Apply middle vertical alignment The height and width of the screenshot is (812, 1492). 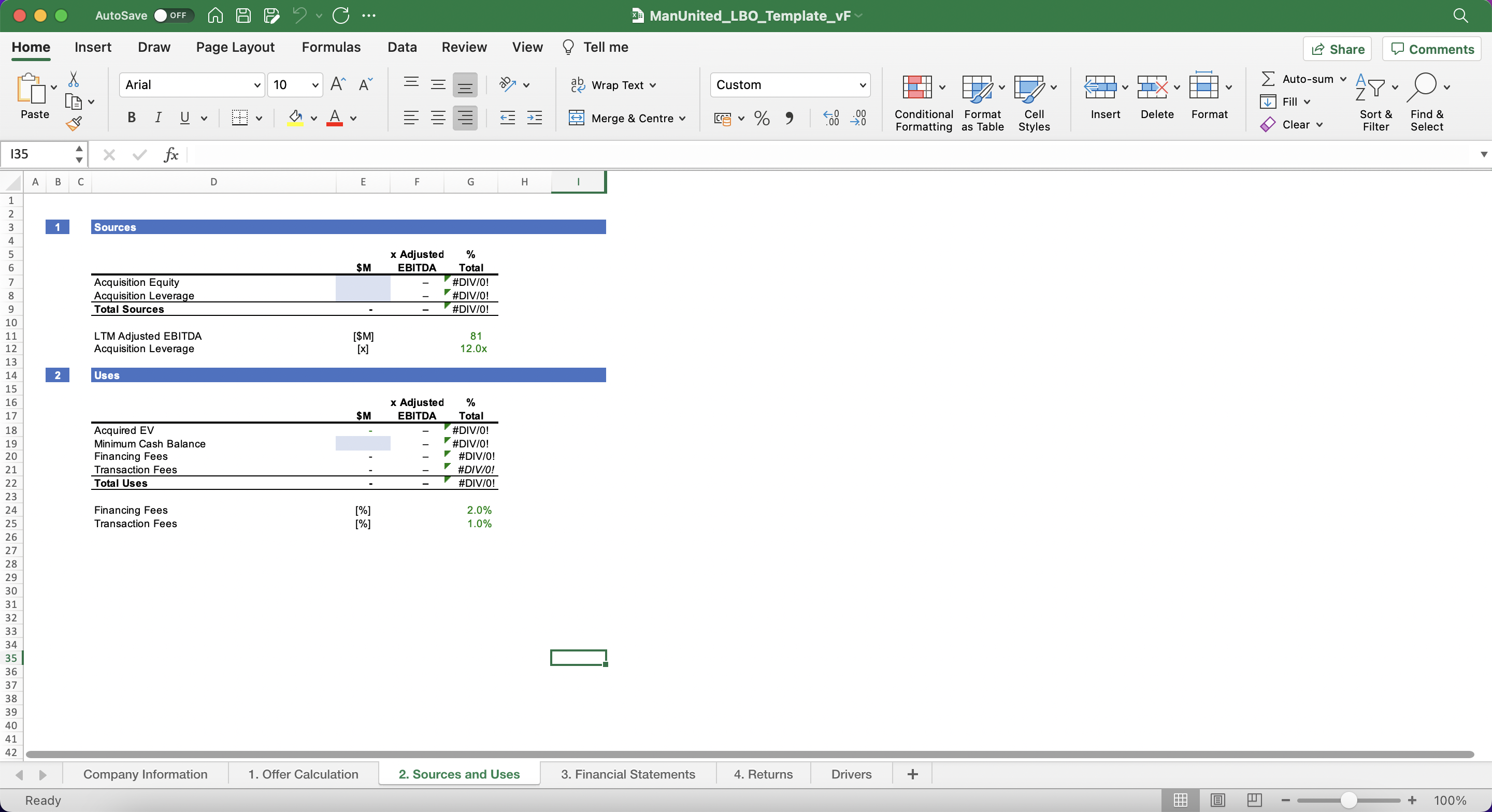point(438,84)
